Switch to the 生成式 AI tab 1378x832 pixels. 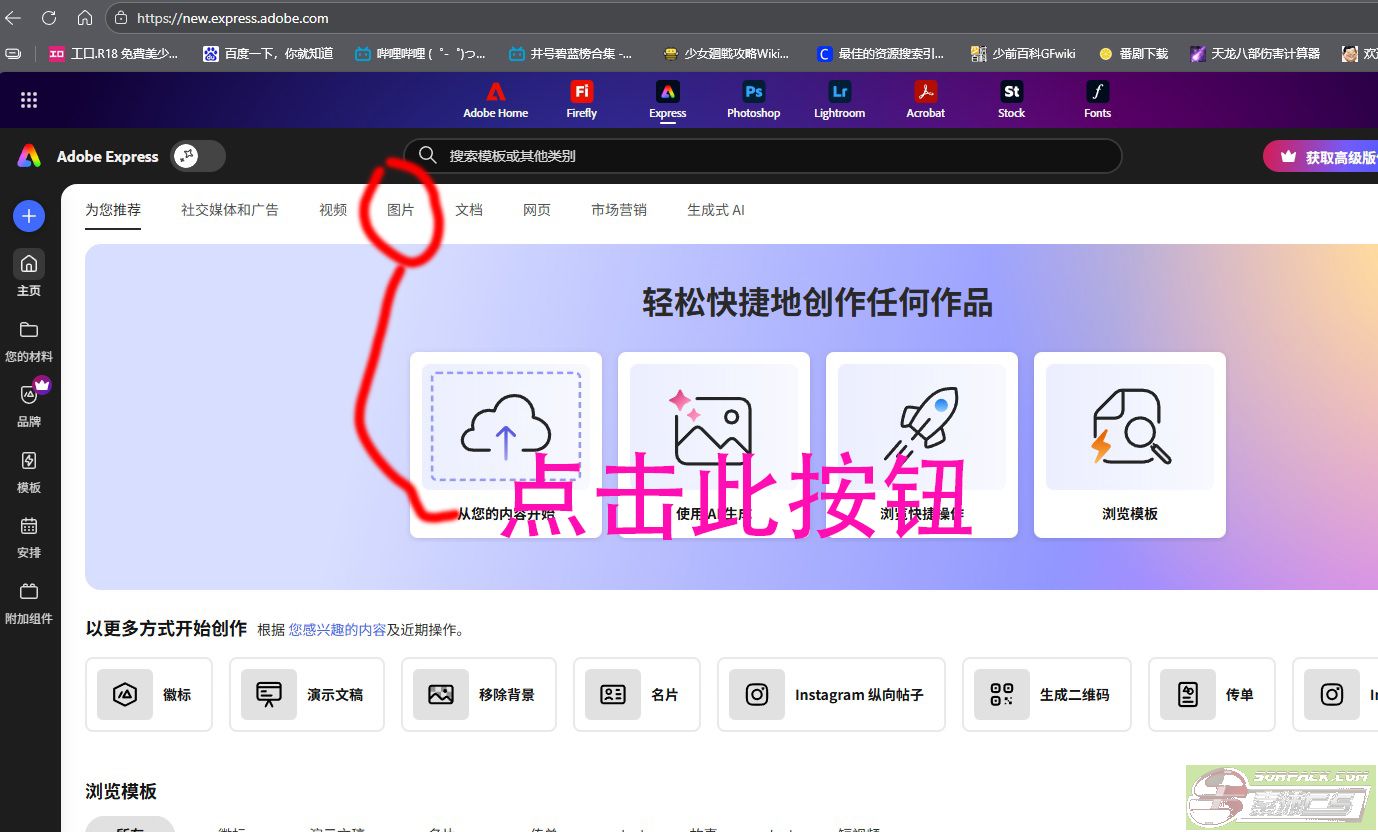tap(715, 210)
